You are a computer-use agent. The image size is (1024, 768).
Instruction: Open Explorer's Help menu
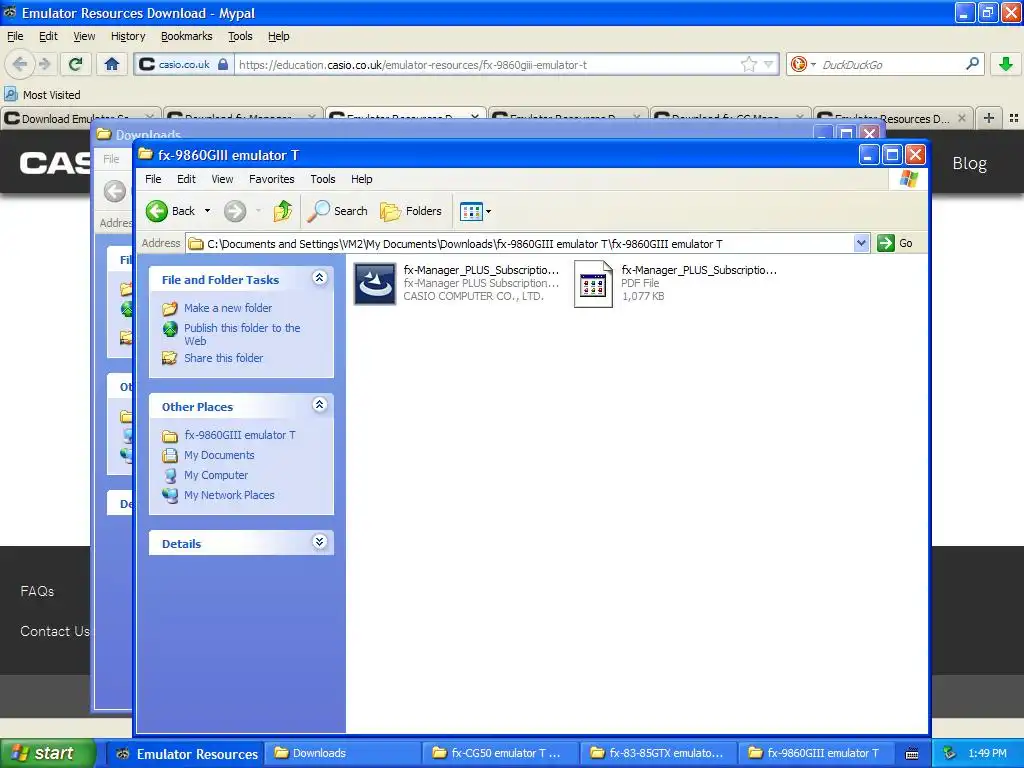click(362, 179)
